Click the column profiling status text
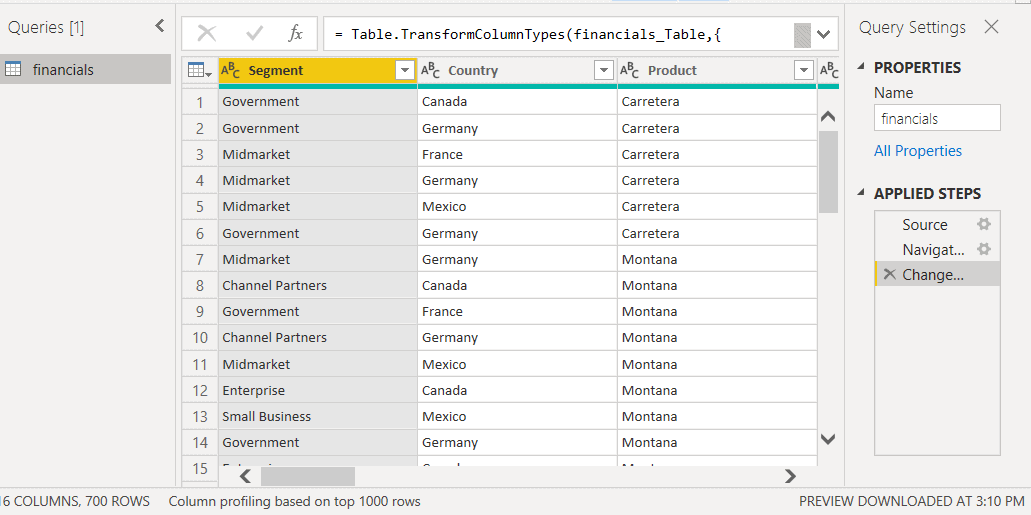 click(x=295, y=501)
